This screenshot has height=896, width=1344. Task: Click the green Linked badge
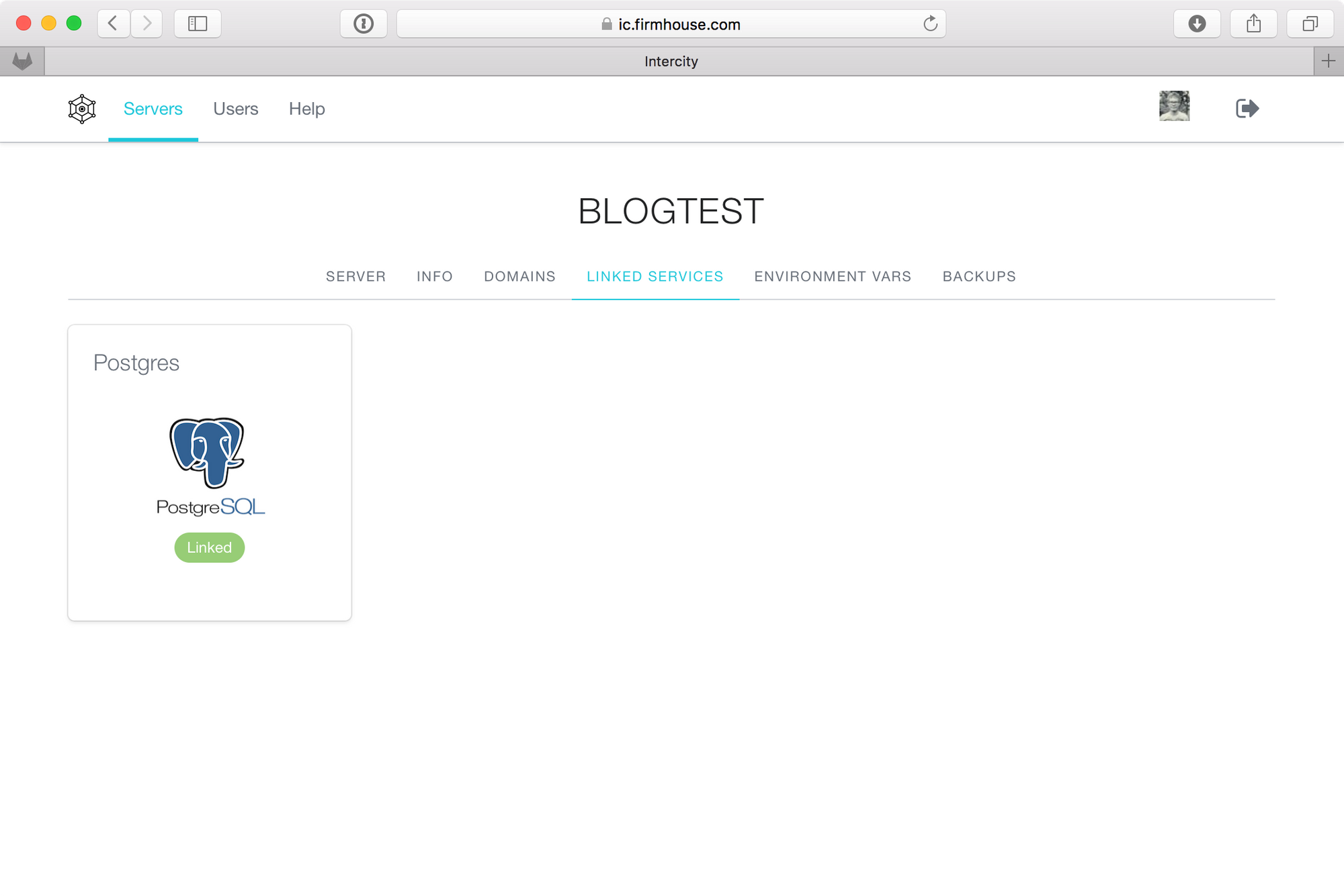[210, 547]
